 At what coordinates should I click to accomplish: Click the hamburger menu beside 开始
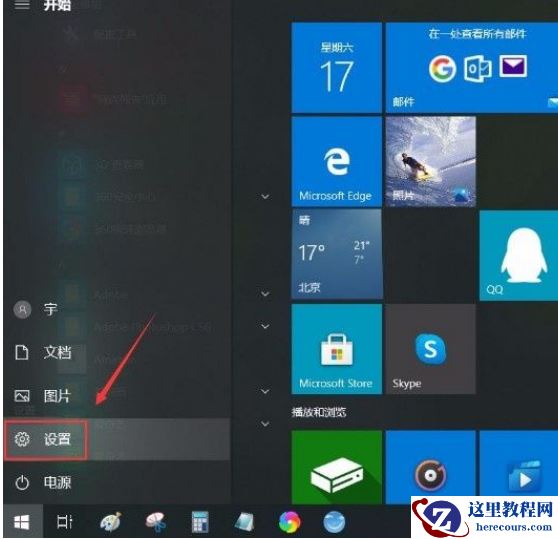[22, 5]
